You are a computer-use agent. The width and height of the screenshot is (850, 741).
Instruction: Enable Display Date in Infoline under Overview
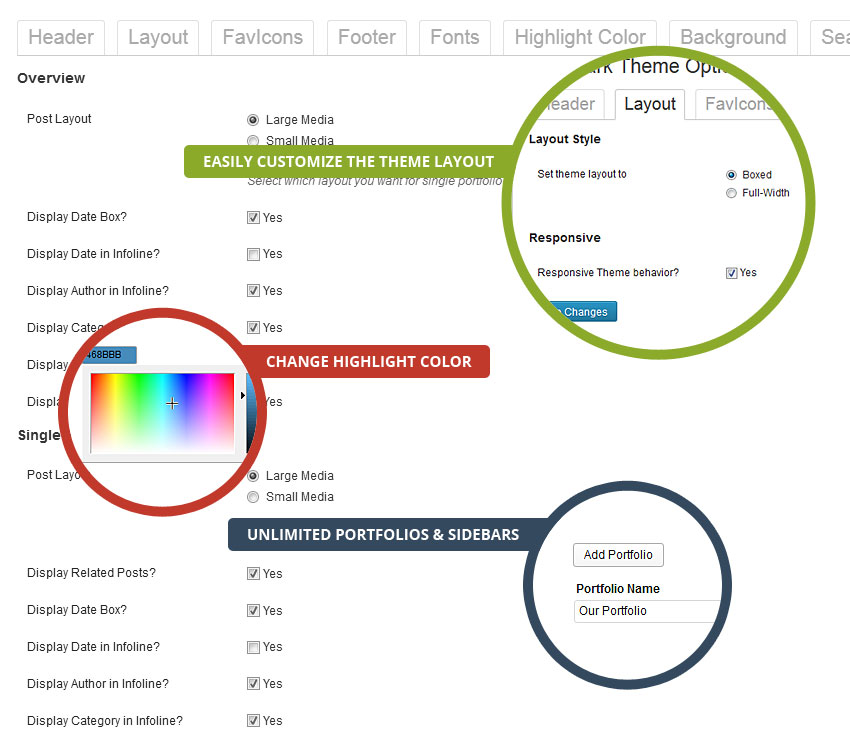(x=253, y=255)
